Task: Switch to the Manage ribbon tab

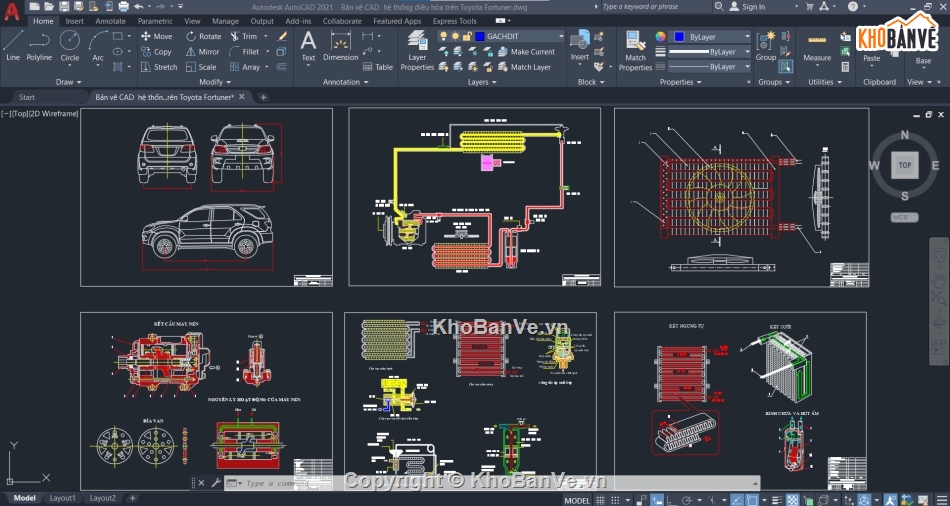Action: 225,21
